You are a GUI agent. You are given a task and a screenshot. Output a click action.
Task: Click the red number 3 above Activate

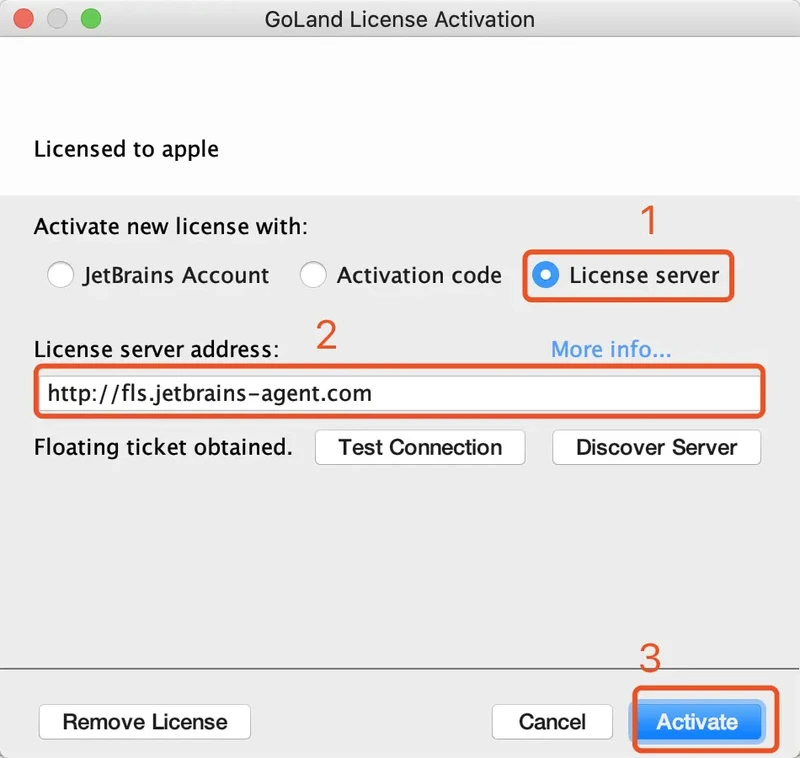pyautogui.click(x=650, y=659)
